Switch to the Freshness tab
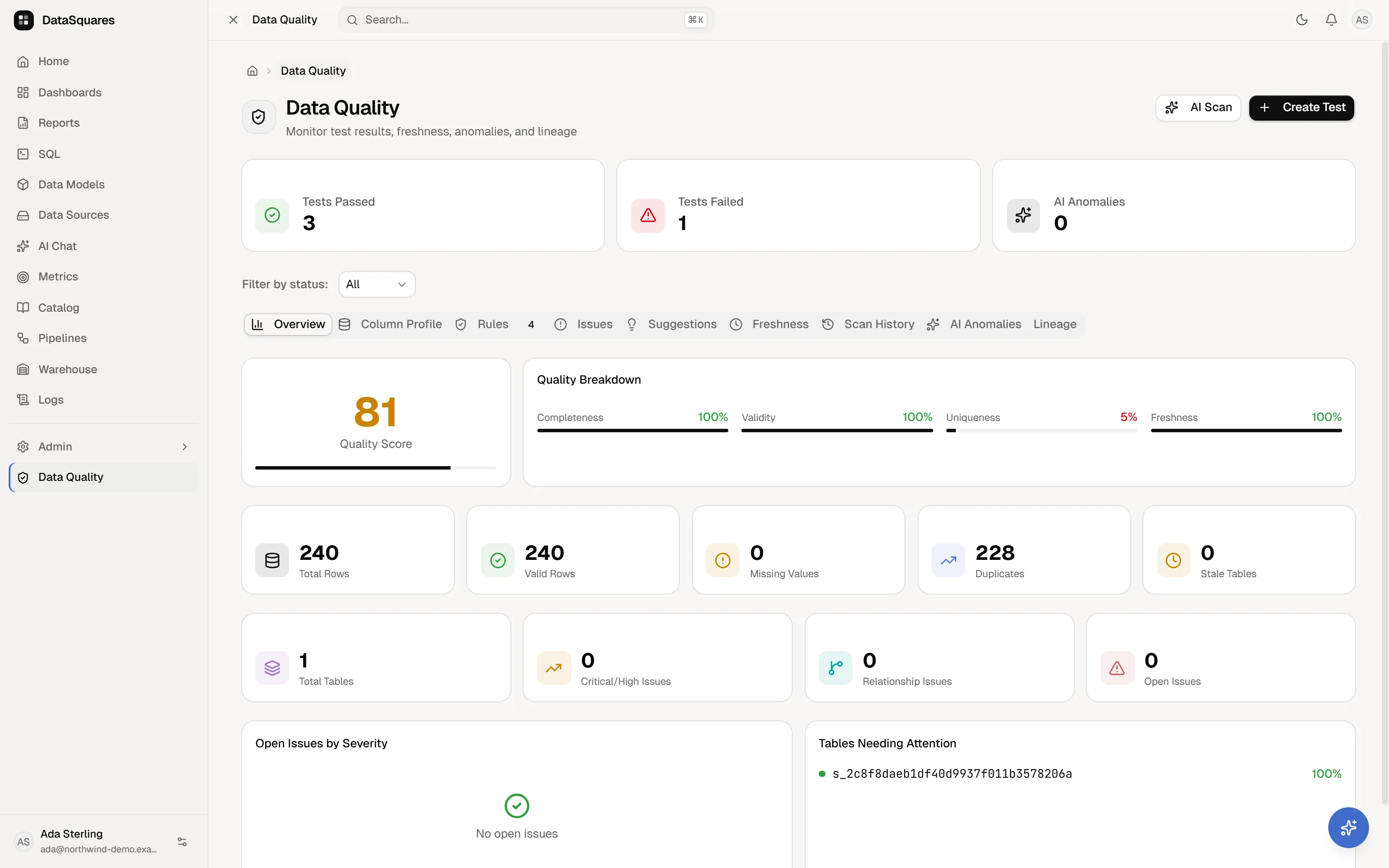This screenshot has height=868, width=1389. click(769, 324)
